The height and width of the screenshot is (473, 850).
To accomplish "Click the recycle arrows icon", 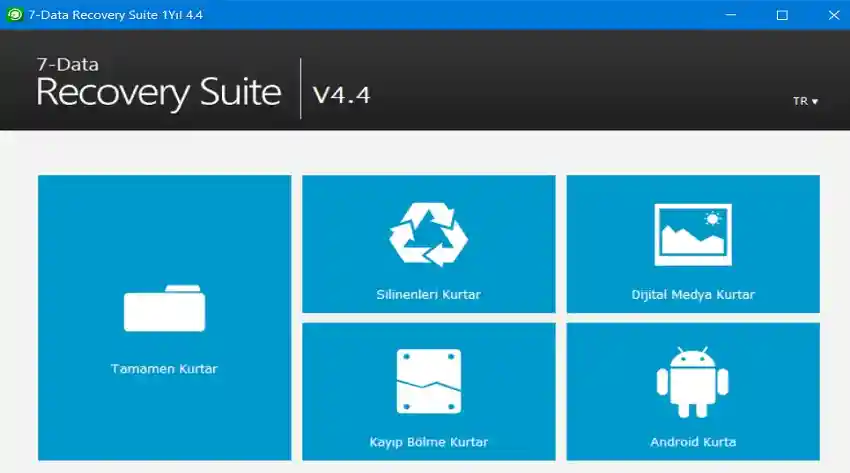I will (x=428, y=234).
